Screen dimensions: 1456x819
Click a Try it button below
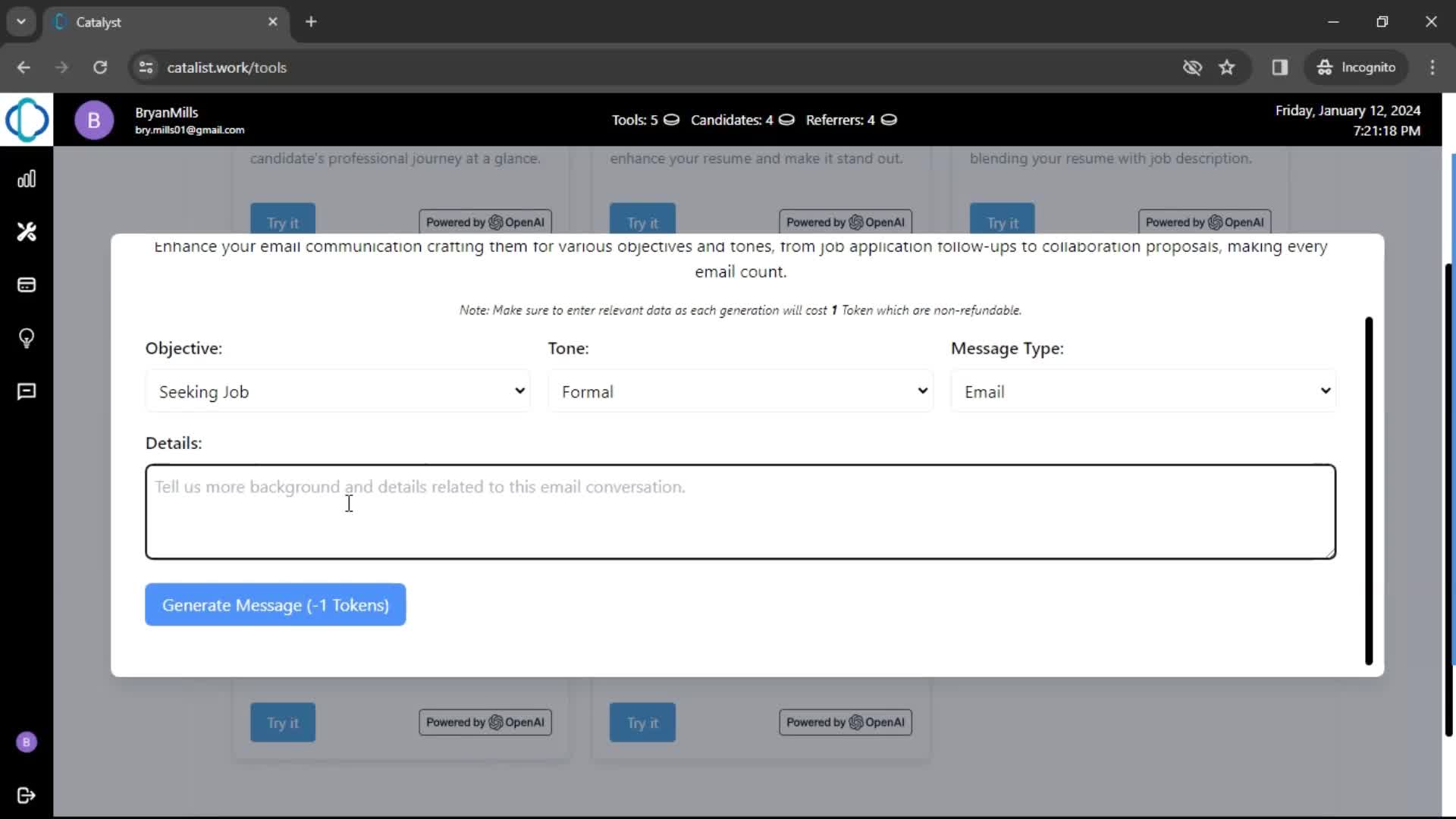tap(283, 723)
